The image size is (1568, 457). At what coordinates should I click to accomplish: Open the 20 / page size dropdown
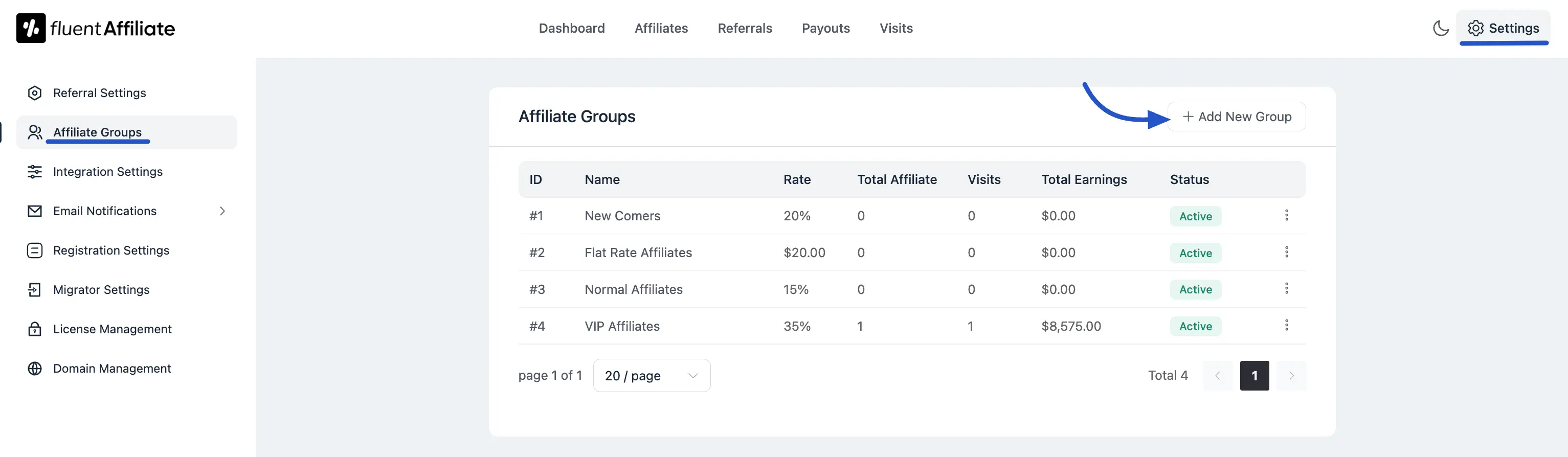651,375
